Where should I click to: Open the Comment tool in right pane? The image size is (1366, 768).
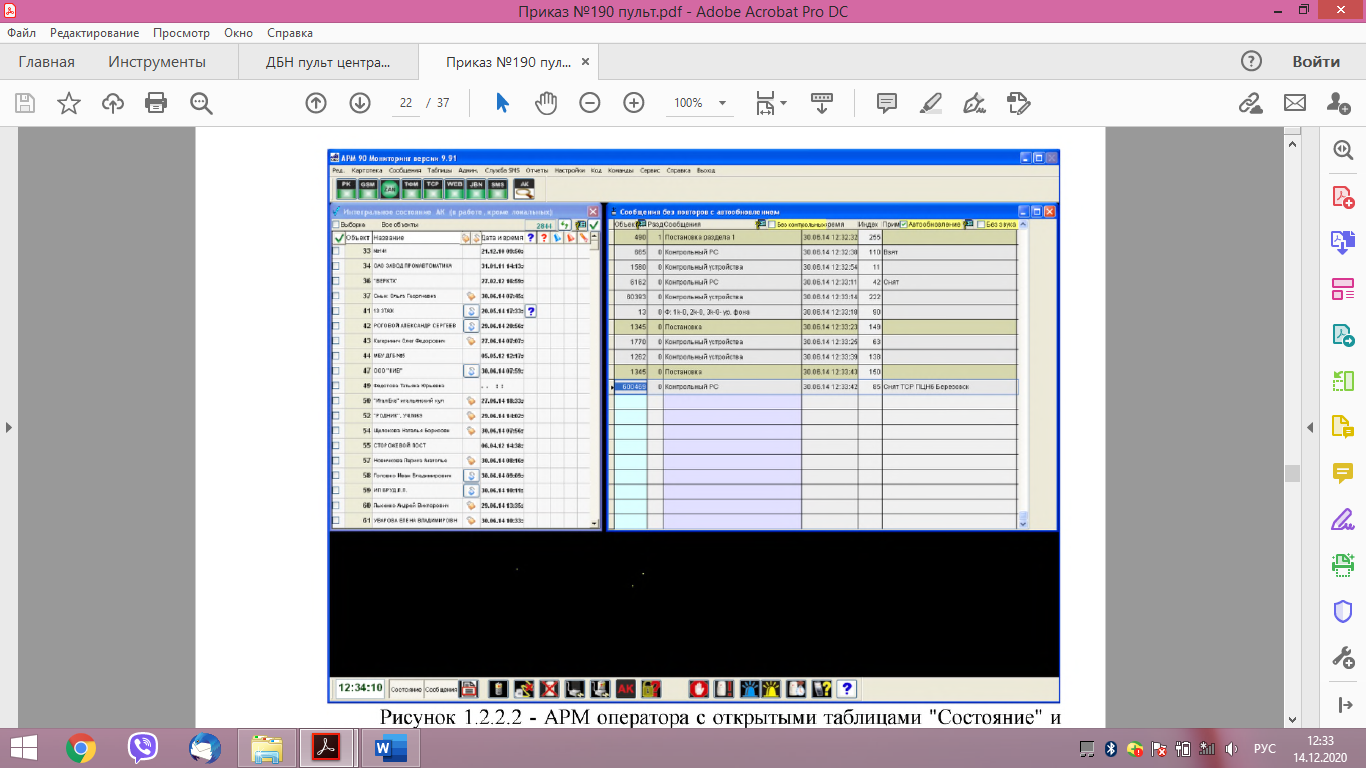(x=1343, y=473)
